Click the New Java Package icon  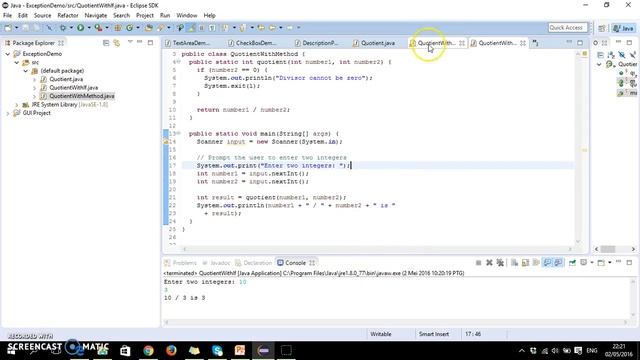[x=118, y=28]
